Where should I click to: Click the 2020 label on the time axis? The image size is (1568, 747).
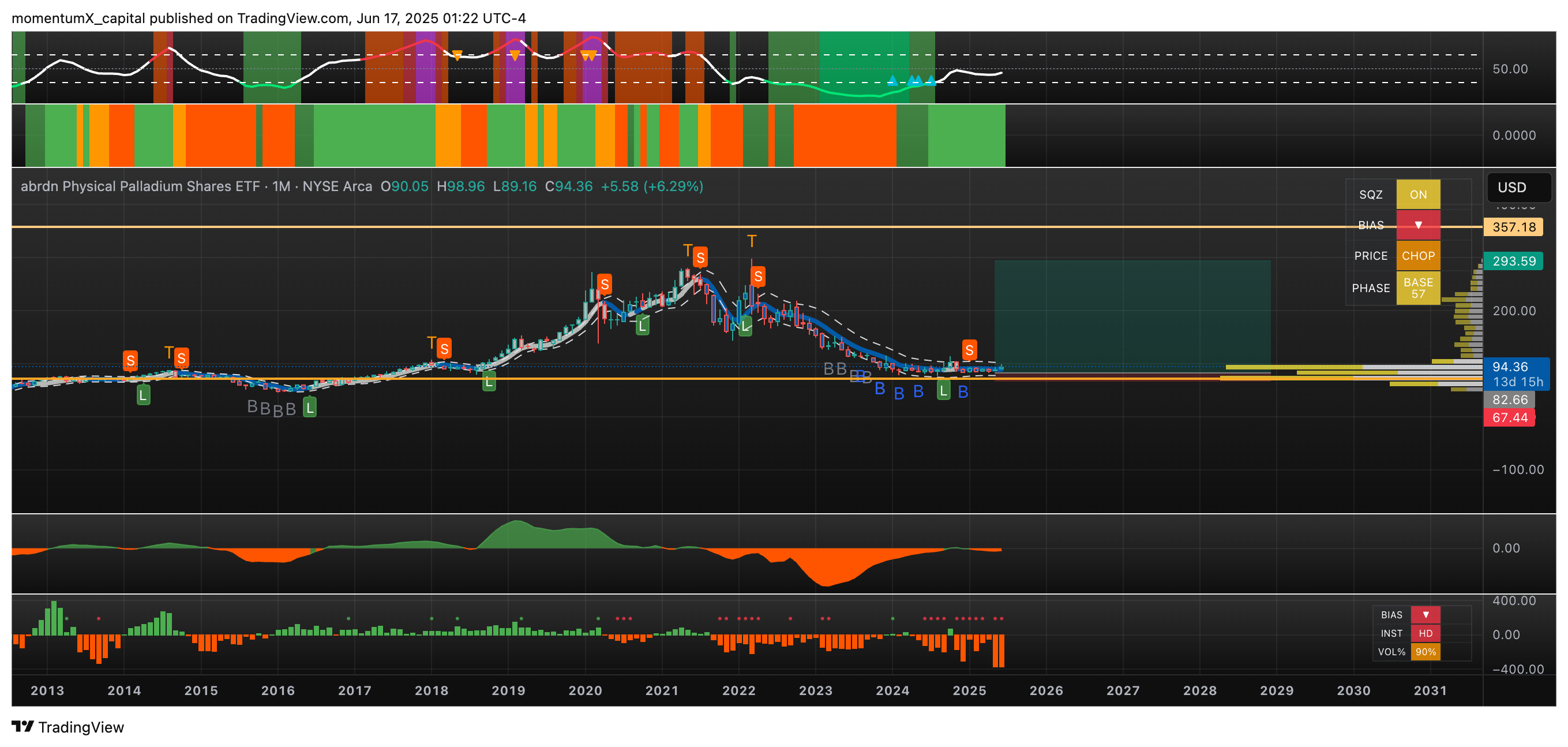coord(585,690)
